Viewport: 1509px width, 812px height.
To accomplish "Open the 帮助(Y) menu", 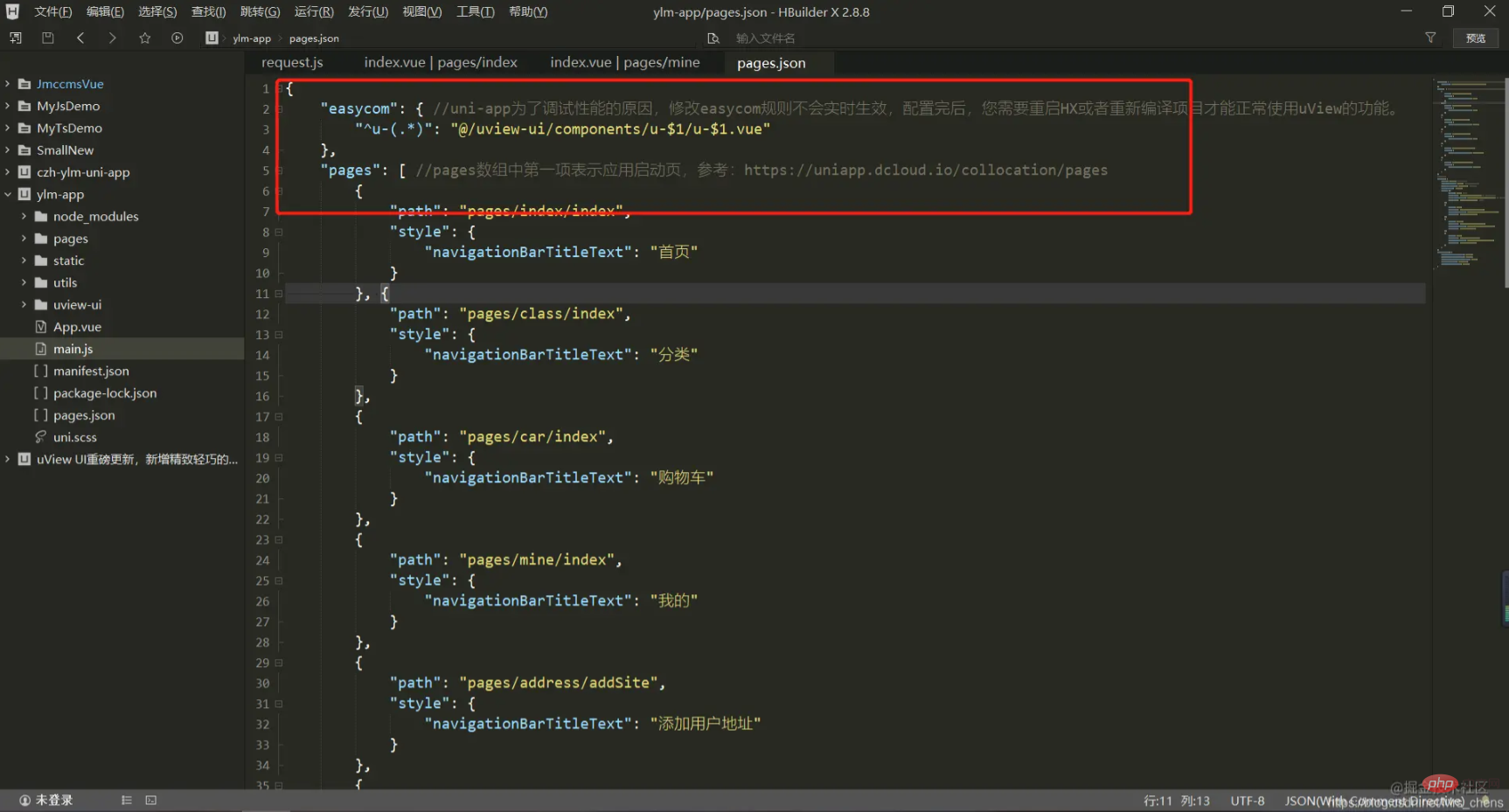I will click(x=528, y=11).
